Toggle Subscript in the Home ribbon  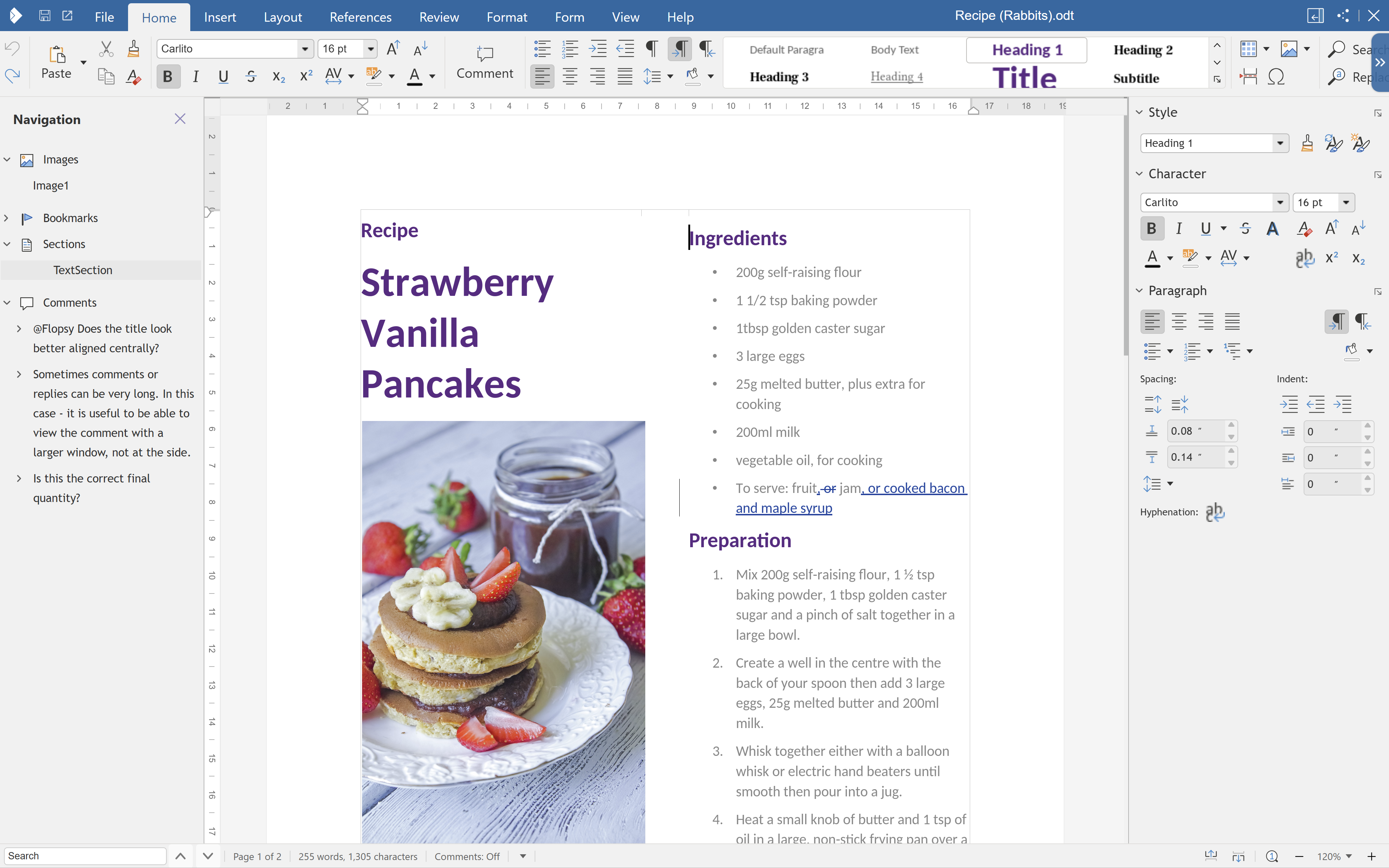[279, 77]
